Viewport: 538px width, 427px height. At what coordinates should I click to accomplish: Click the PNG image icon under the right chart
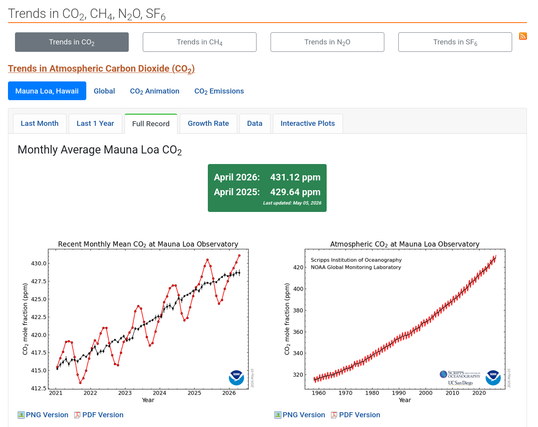click(x=278, y=415)
